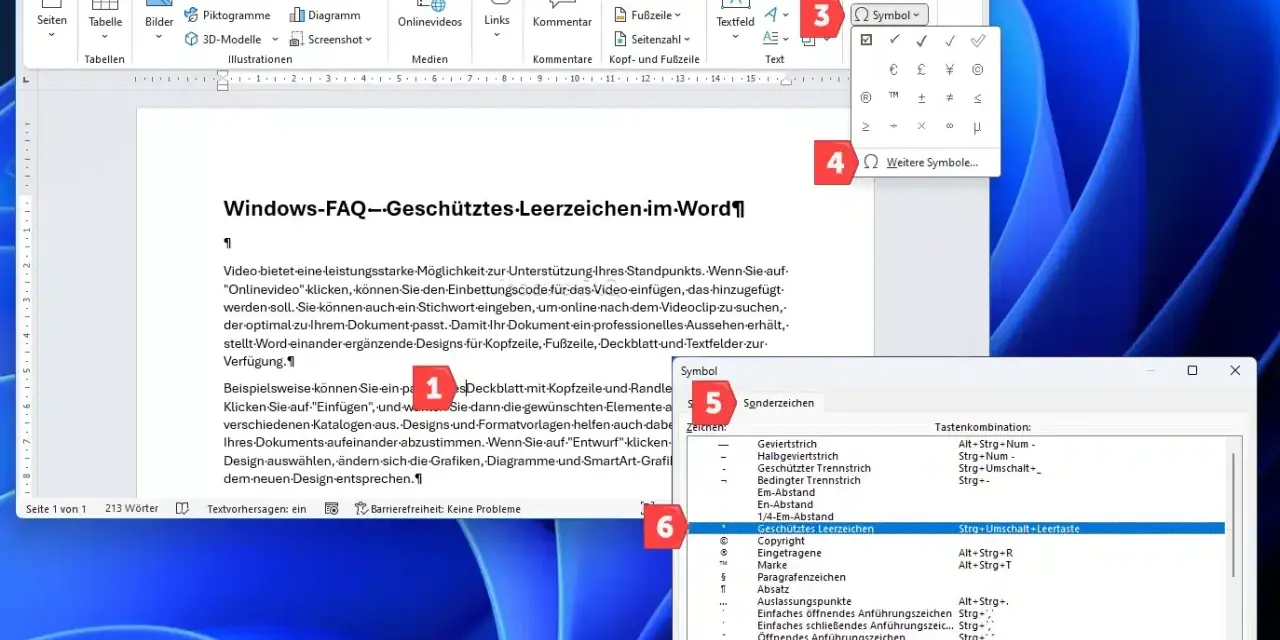Viewport: 1280px width, 640px height.
Task: Maximize the Symbol dialog window
Action: [1192, 371]
